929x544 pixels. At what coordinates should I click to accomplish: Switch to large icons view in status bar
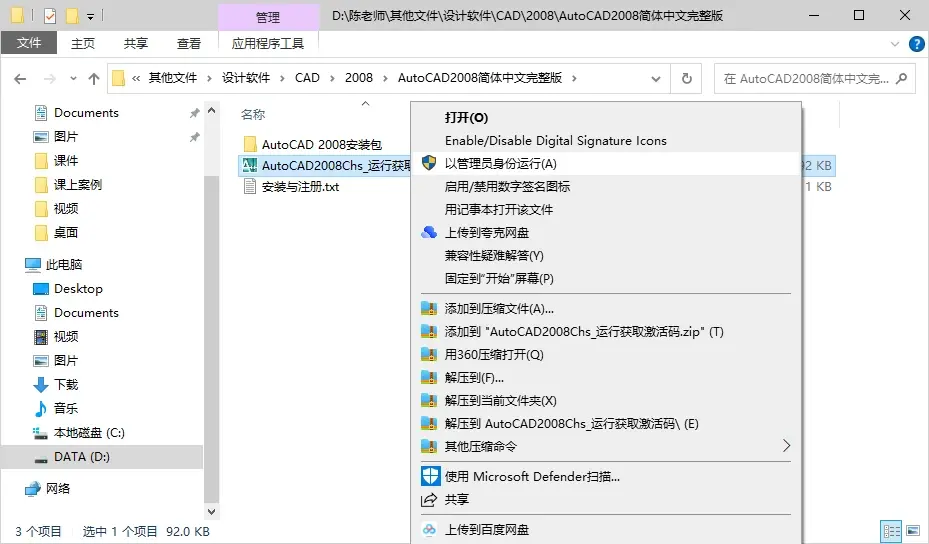pyautogui.click(x=913, y=531)
